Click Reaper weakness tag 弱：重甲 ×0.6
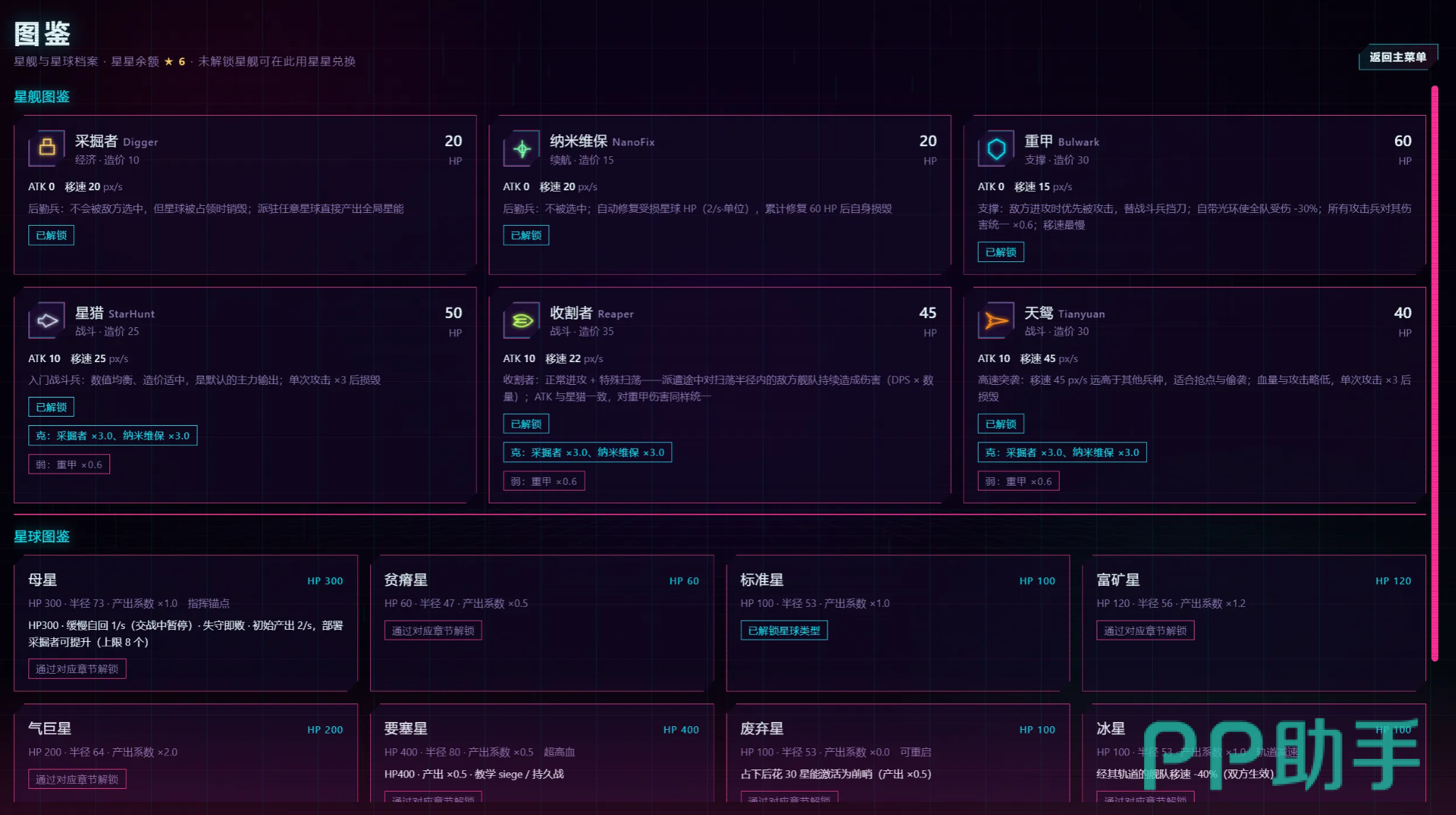 pyautogui.click(x=544, y=481)
